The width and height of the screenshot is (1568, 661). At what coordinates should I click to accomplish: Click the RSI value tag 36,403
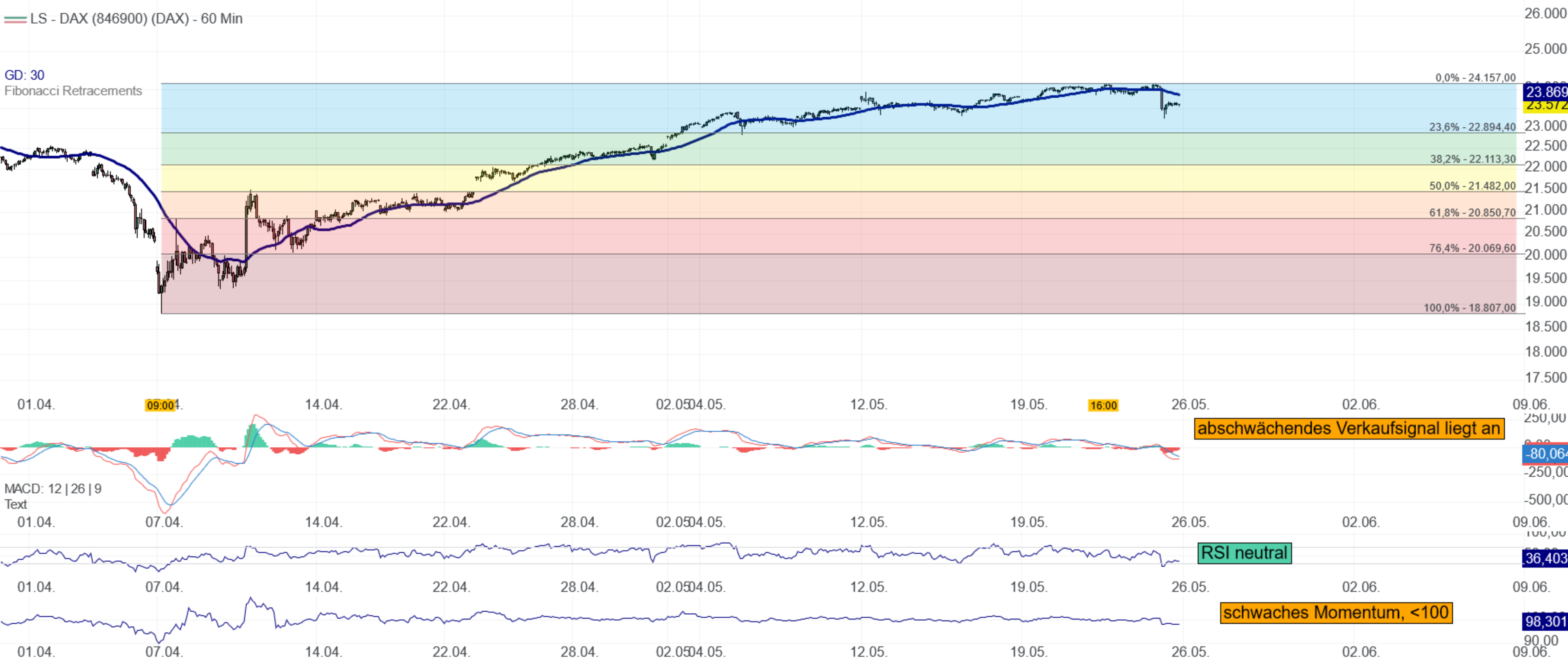coord(1545,558)
